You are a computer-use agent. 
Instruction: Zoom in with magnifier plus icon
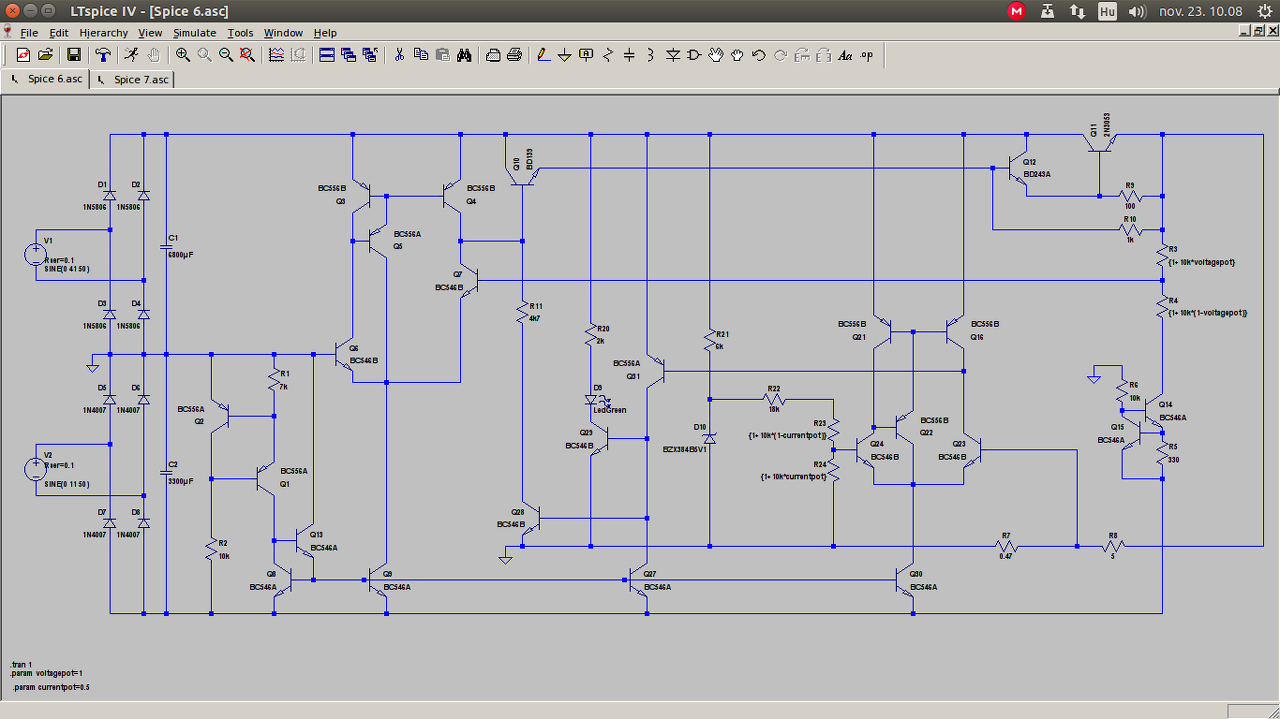183,55
